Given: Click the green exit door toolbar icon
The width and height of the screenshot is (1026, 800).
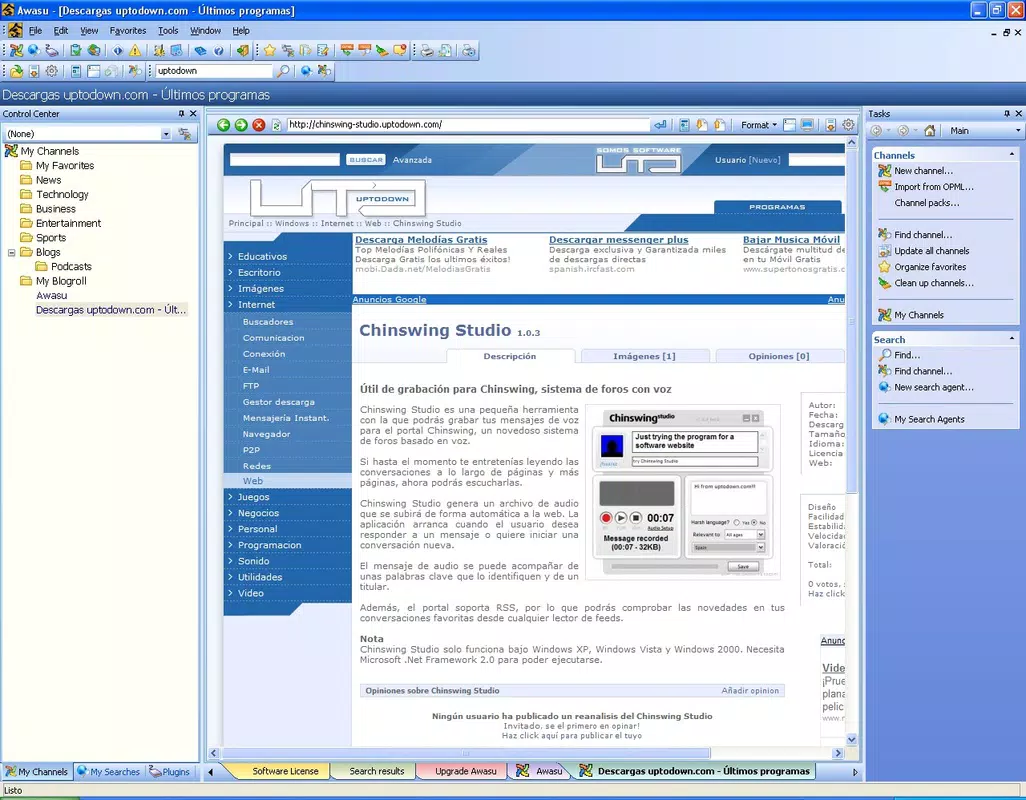Looking at the screenshot, I should 243,50.
